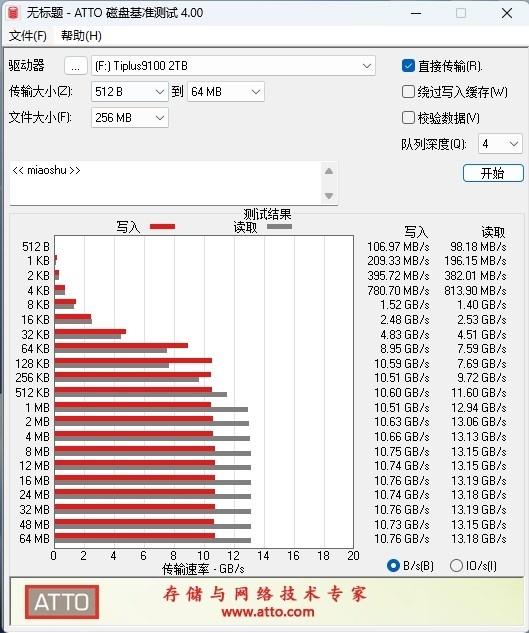Minimize the ATTO window

click(x=416, y=13)
